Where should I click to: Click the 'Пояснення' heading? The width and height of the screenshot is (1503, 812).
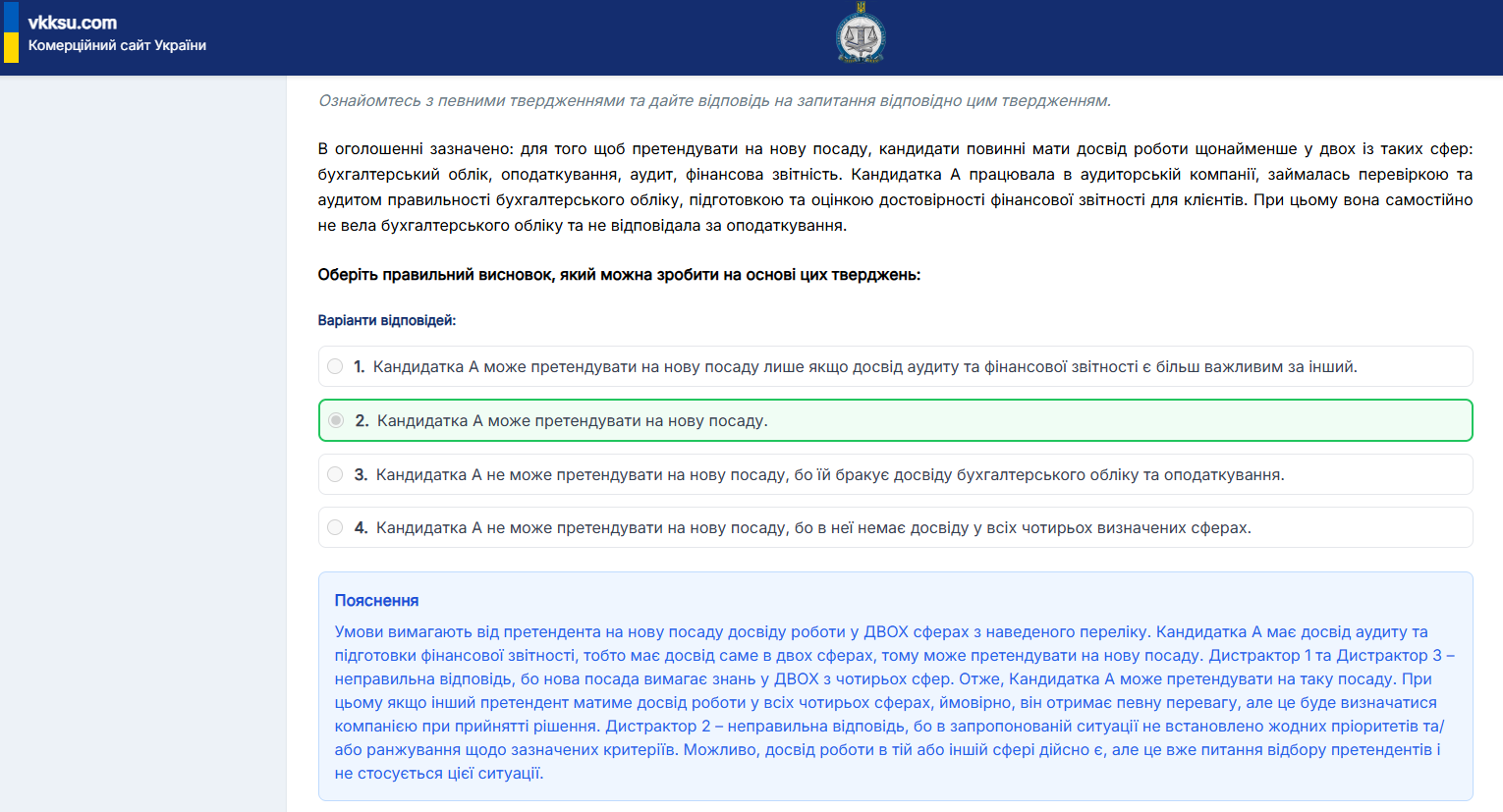tap(376, 600)
